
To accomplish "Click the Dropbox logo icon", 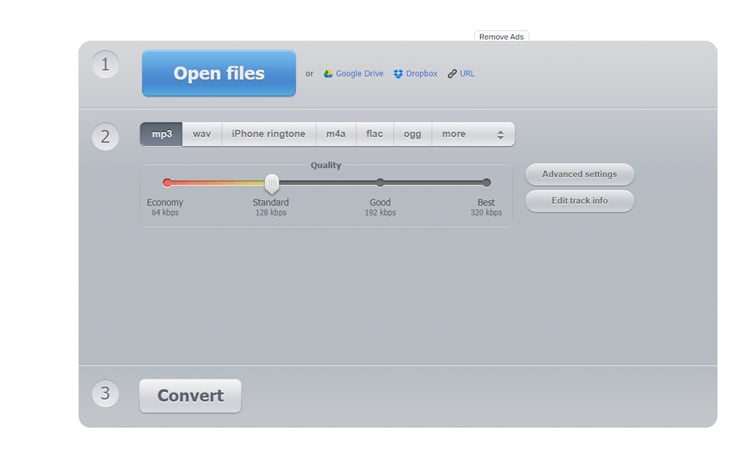I will point(398,74).
